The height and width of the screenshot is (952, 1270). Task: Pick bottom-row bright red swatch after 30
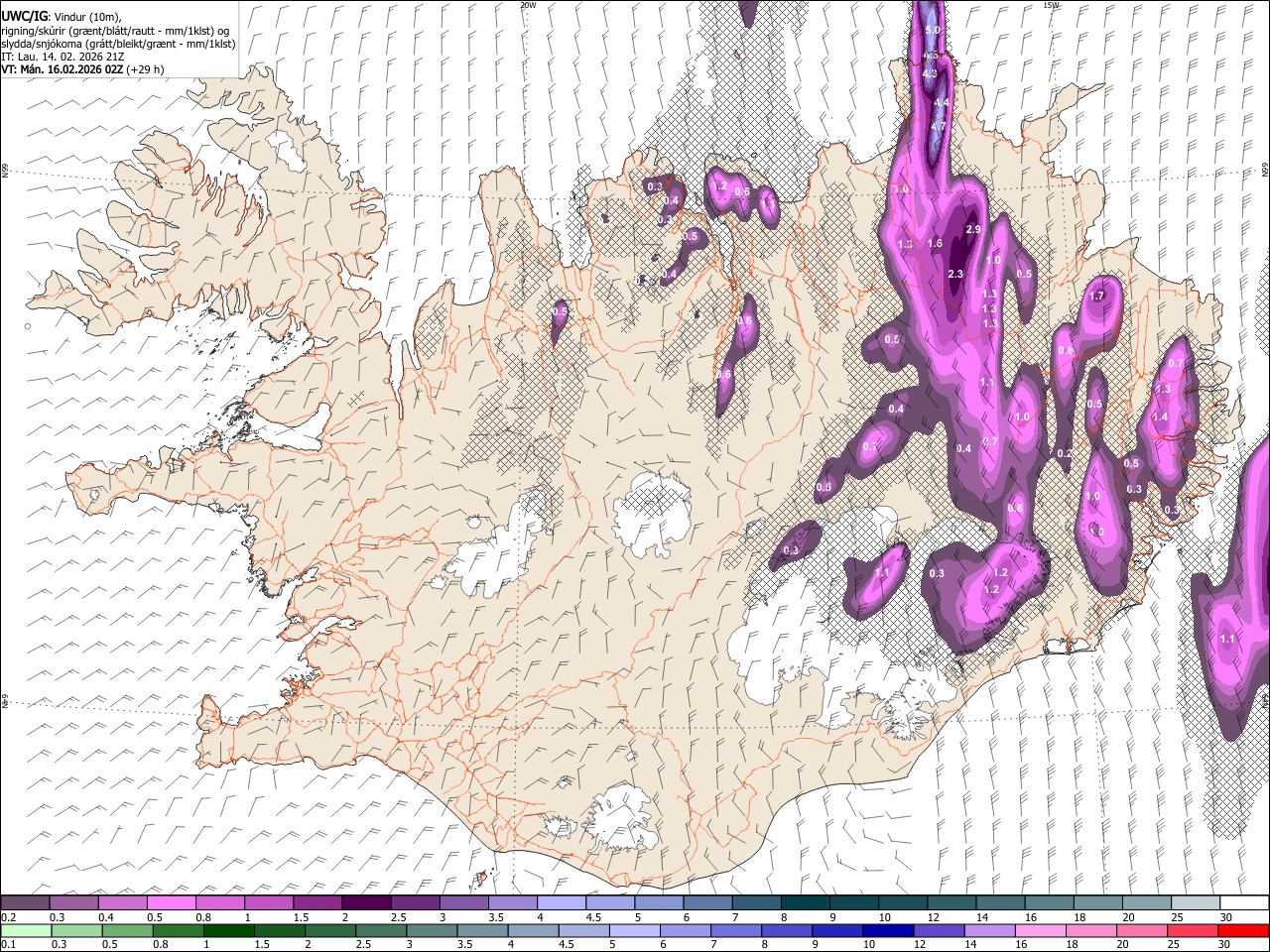[x=1244, y=931]
